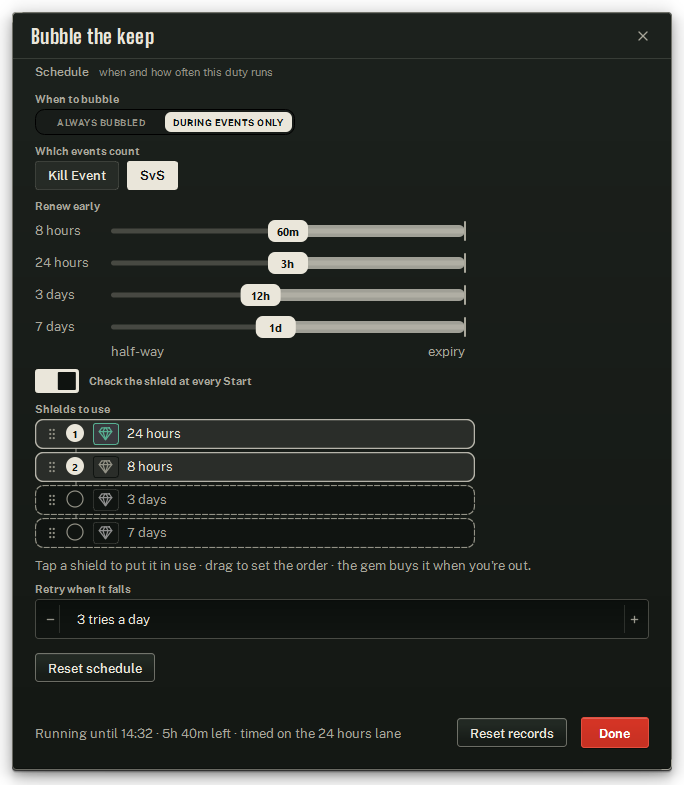
Task: Click the 12h slider handle for 3 days
Action: click(260, 296)
